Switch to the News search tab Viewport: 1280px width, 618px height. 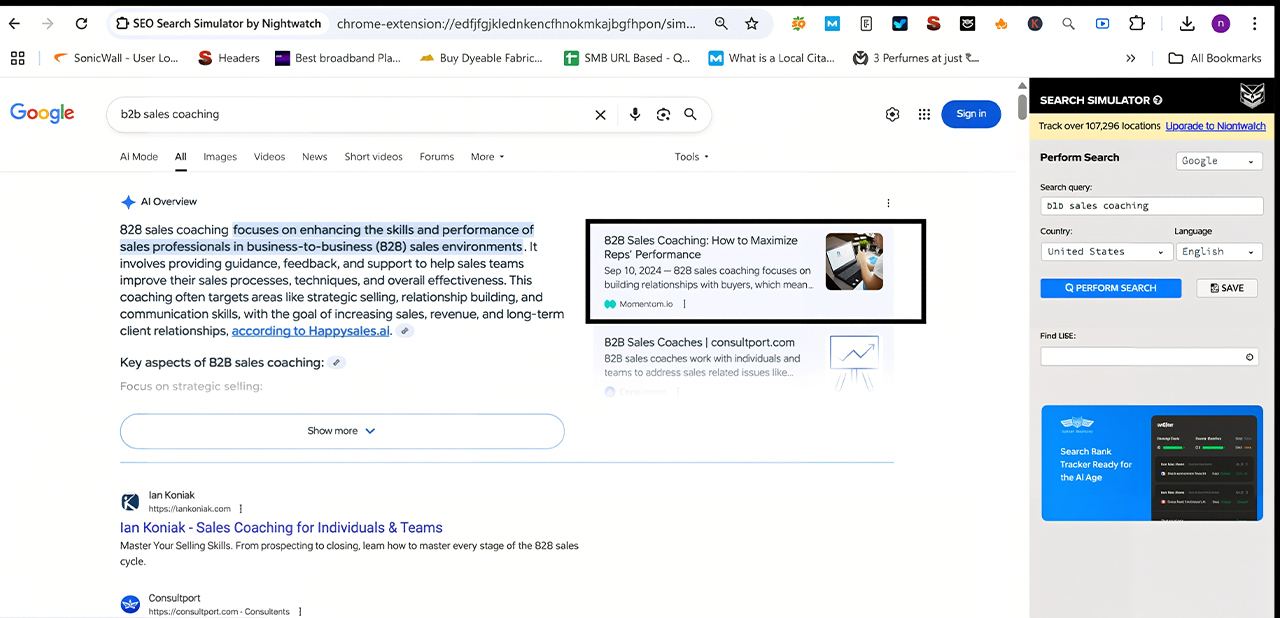pos(314,157)
